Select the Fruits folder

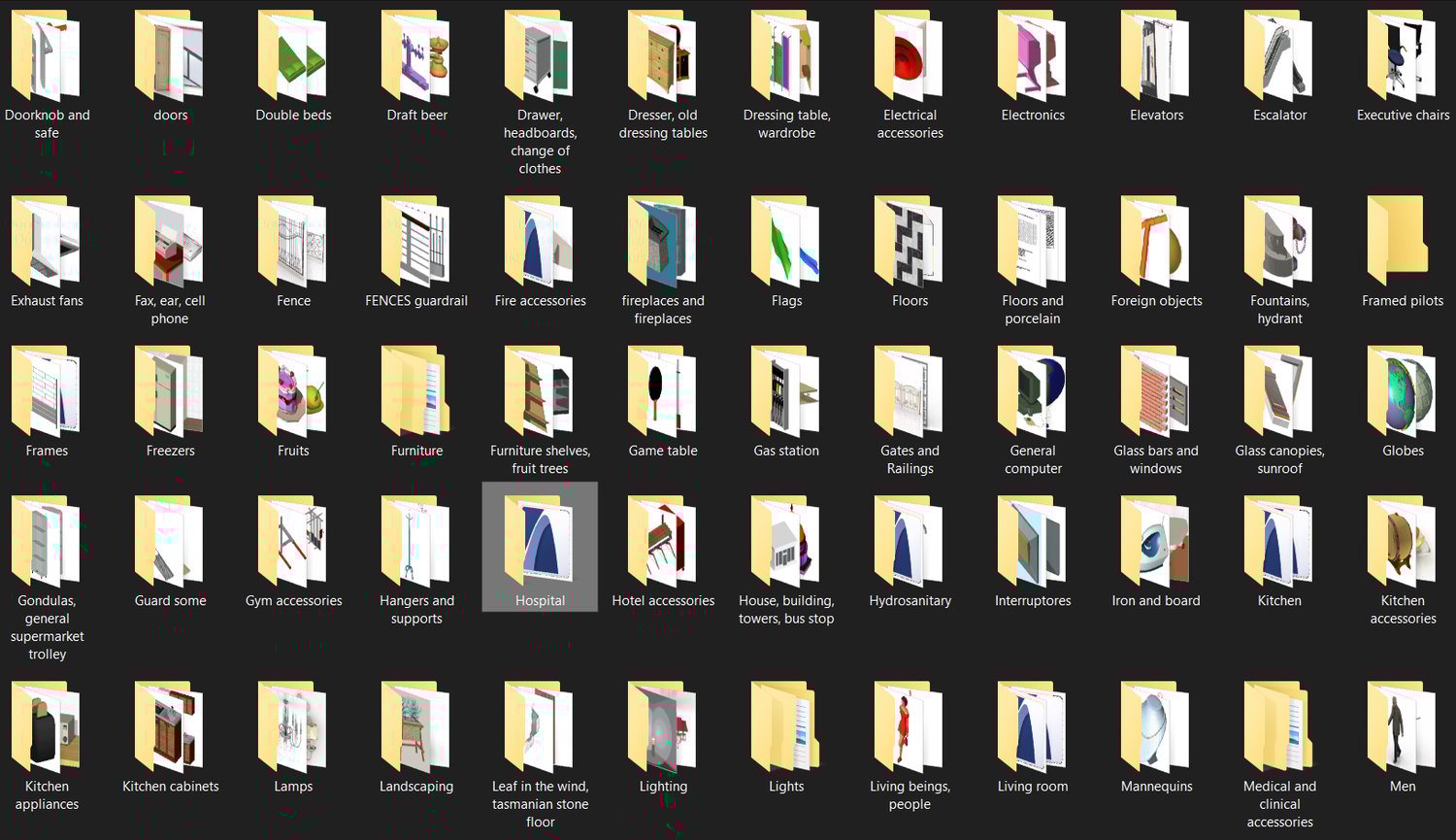tap(293, 391)
